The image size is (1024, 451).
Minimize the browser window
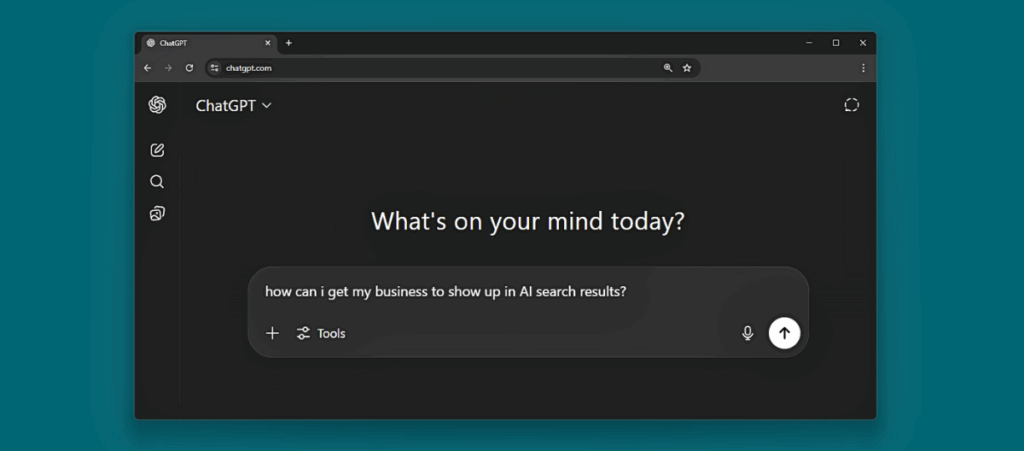[x=809, y=43]
